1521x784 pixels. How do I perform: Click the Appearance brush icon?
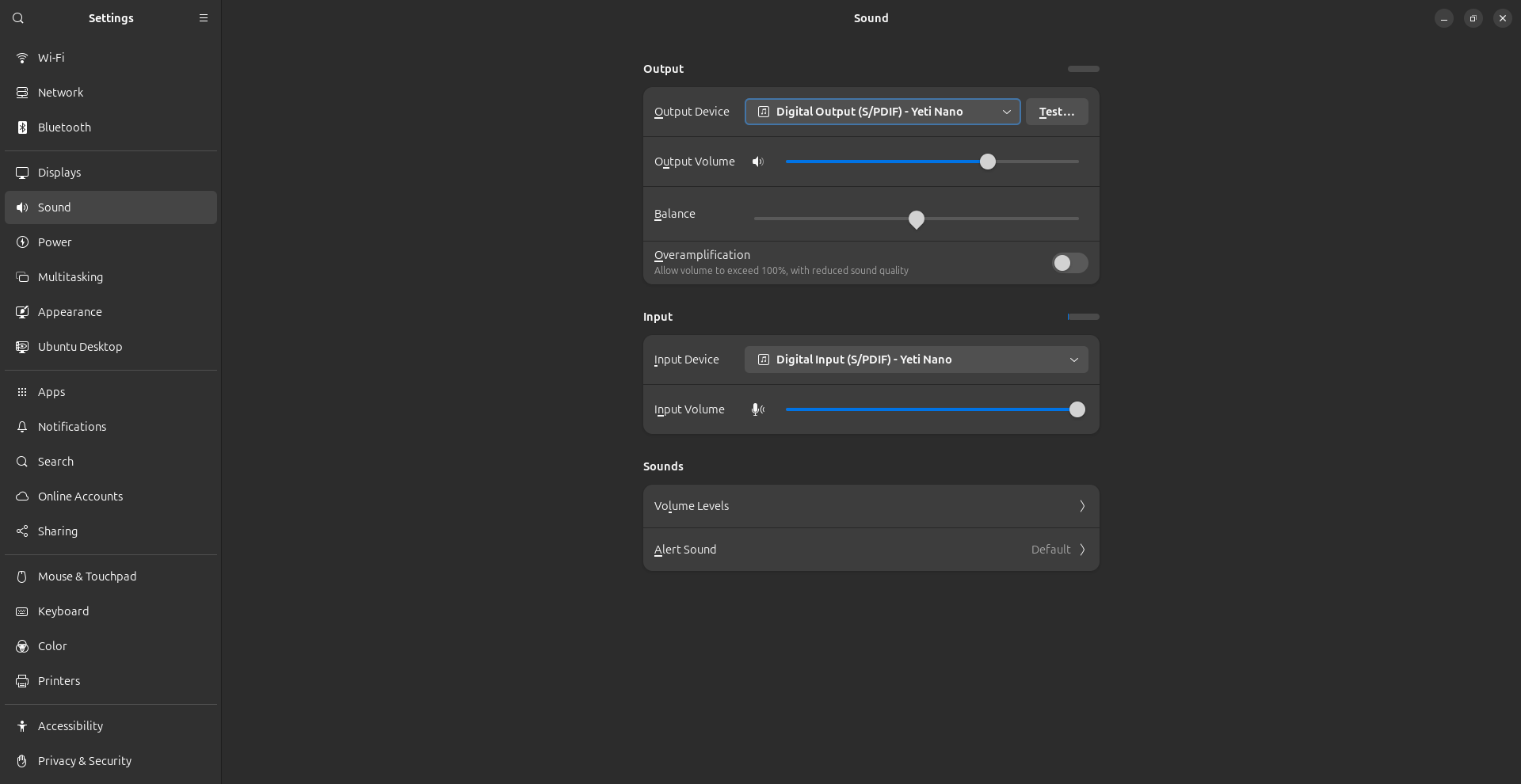click(x=21, y=311)
